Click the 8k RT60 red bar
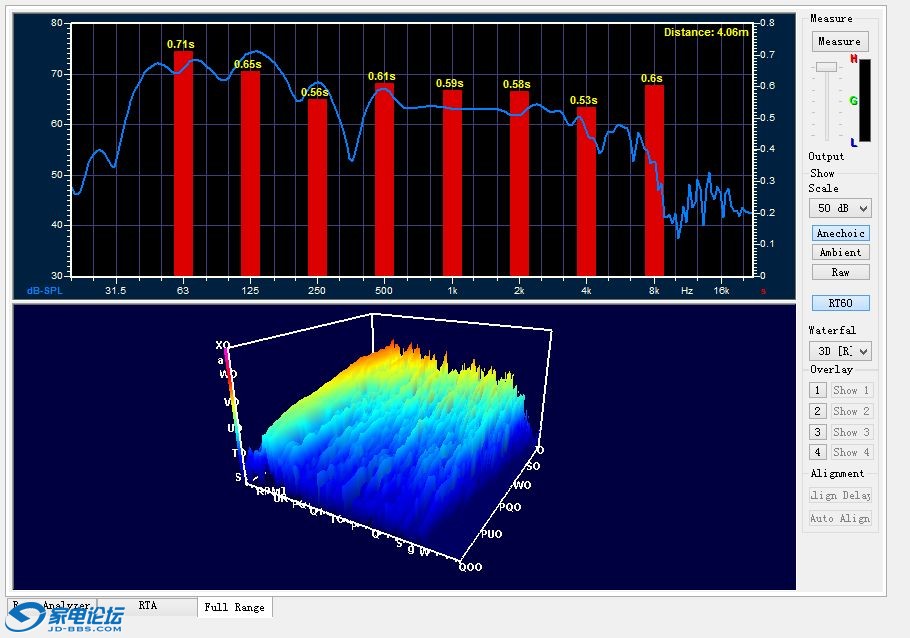This screenshot has height=638, width=910. 654,180
